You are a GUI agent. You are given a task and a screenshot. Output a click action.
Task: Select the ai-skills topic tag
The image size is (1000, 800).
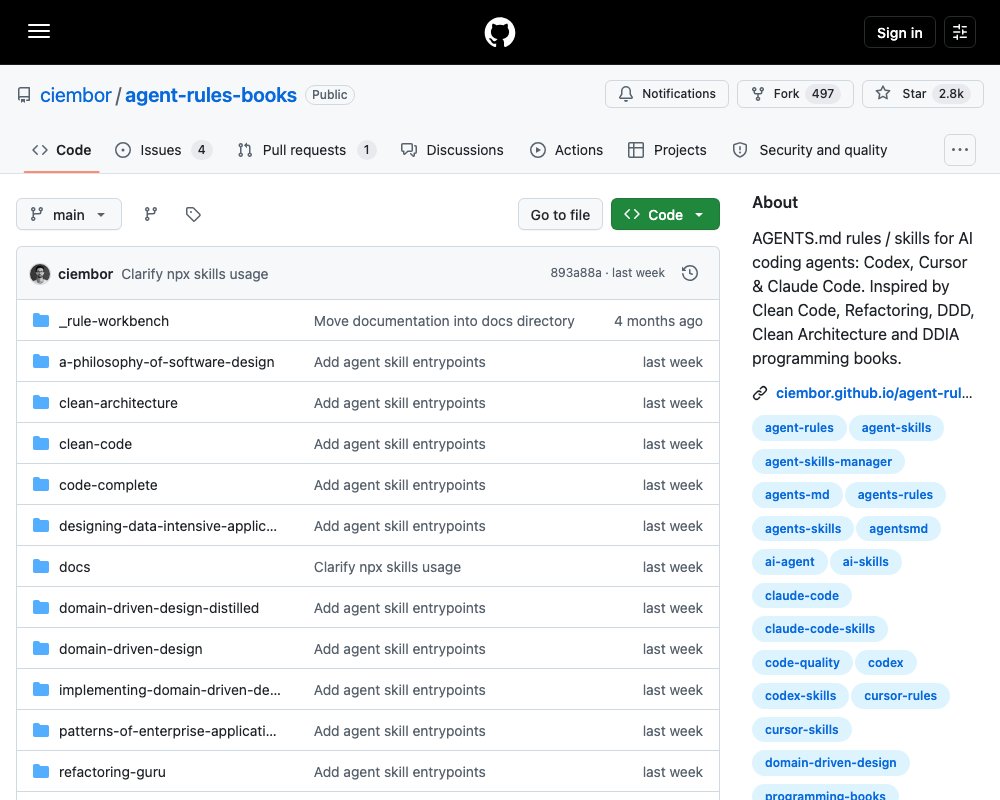(865, 562)
